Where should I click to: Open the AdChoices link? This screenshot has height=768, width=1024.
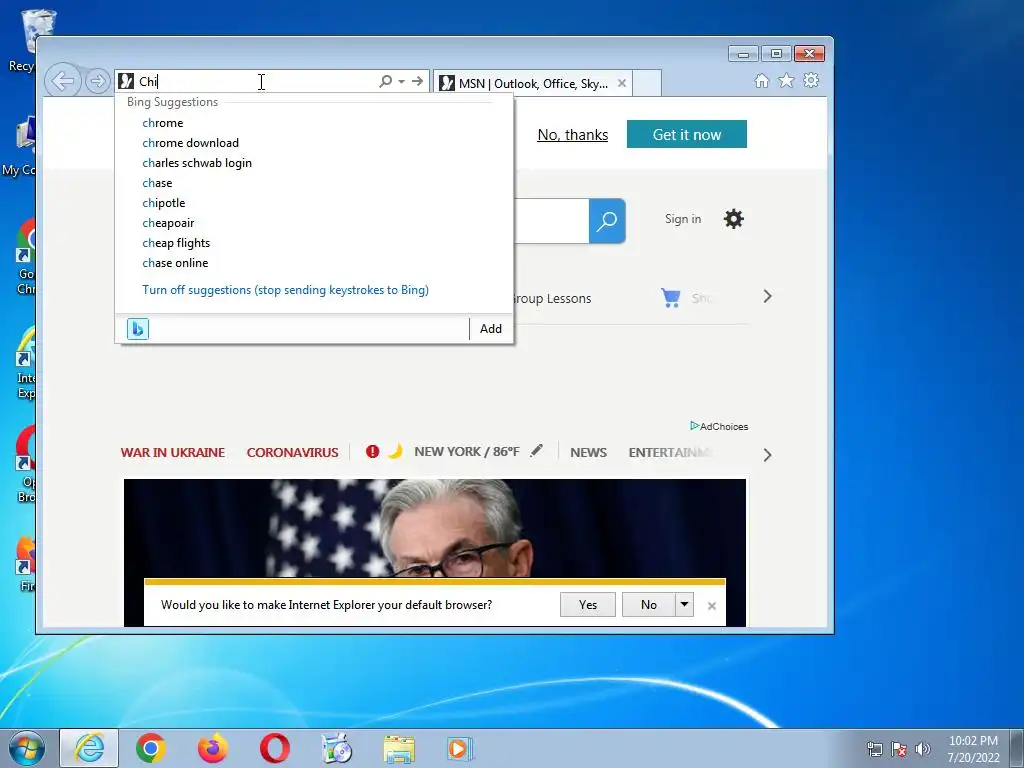(x=719, y=426)
